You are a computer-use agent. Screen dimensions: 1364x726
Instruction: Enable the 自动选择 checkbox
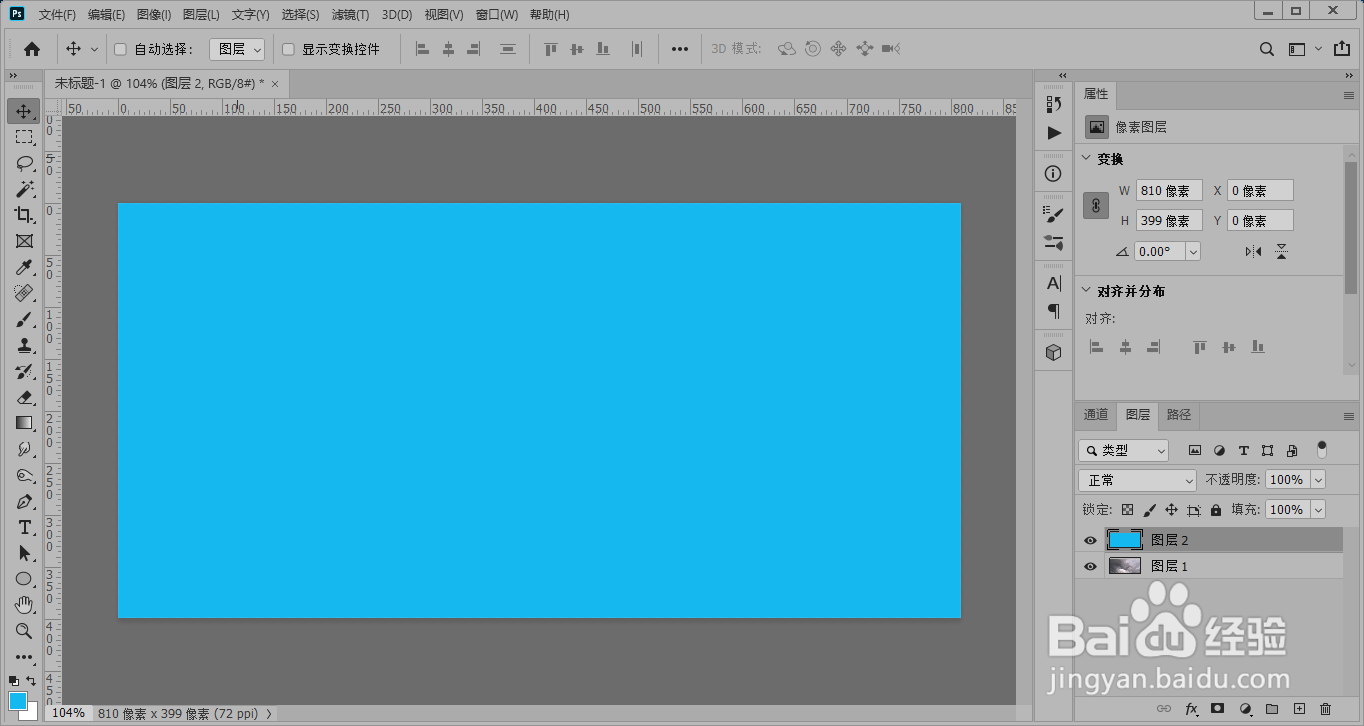(x=120, y=49)
